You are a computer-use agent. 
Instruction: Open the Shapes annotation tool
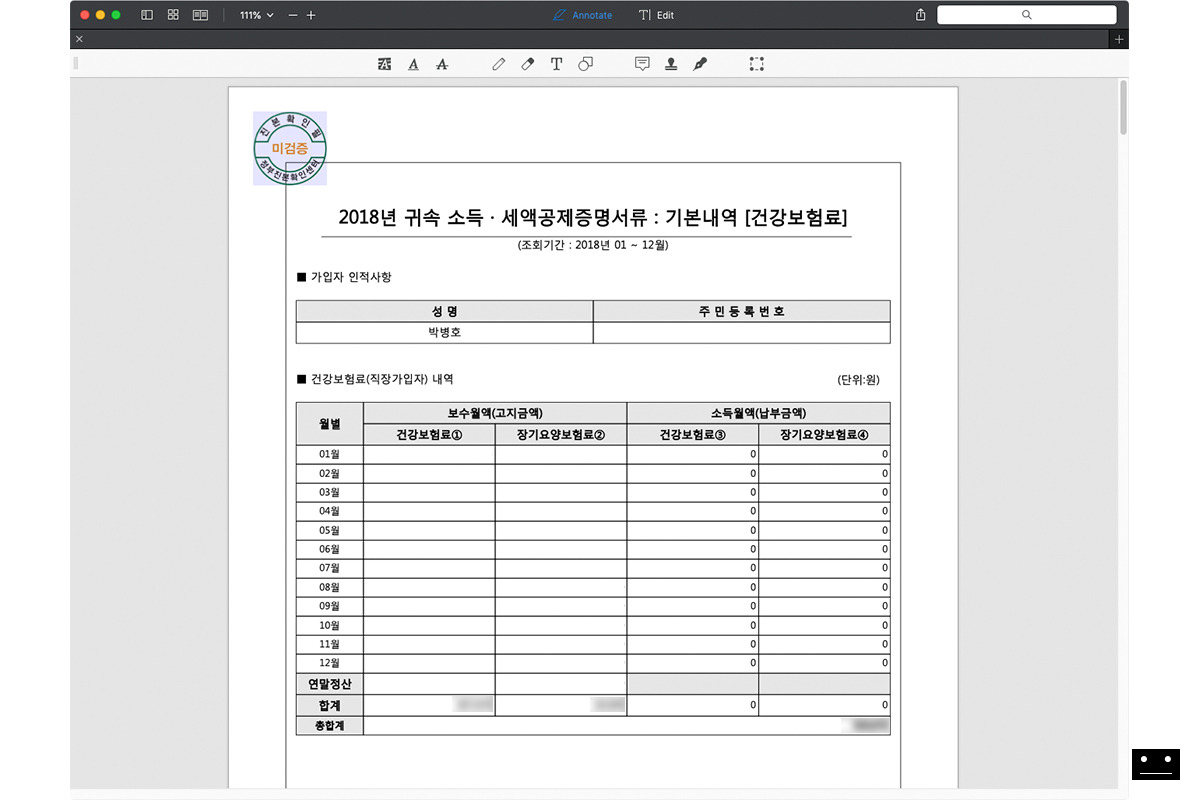[585, 63]
